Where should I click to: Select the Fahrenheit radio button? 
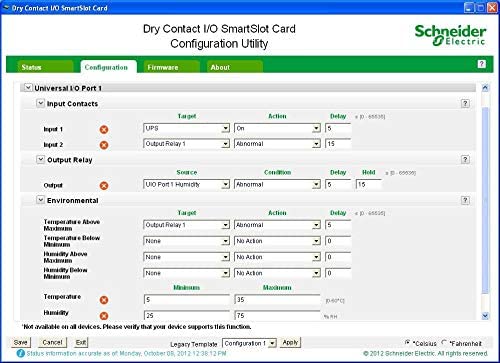coord(444,342)
